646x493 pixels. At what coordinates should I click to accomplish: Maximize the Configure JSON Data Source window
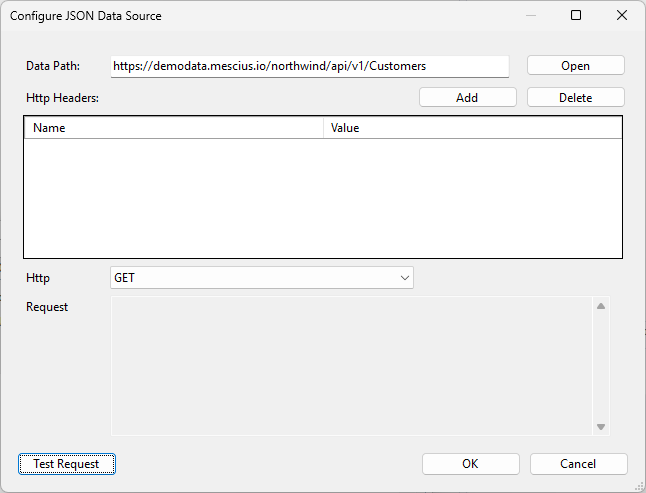[x=576, y=16]
